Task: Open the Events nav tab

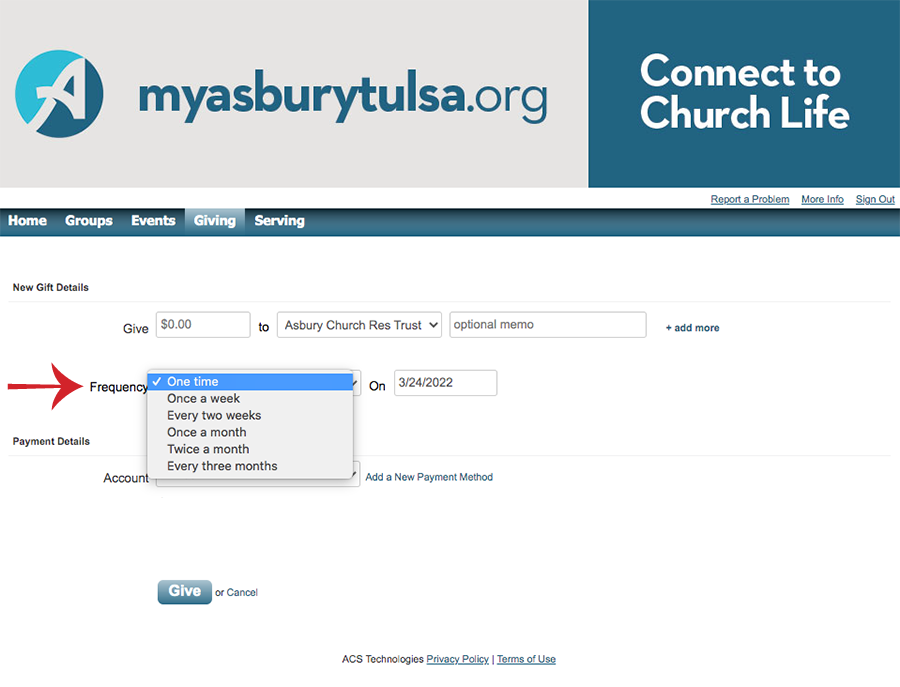Action: (x=153, y=221)
